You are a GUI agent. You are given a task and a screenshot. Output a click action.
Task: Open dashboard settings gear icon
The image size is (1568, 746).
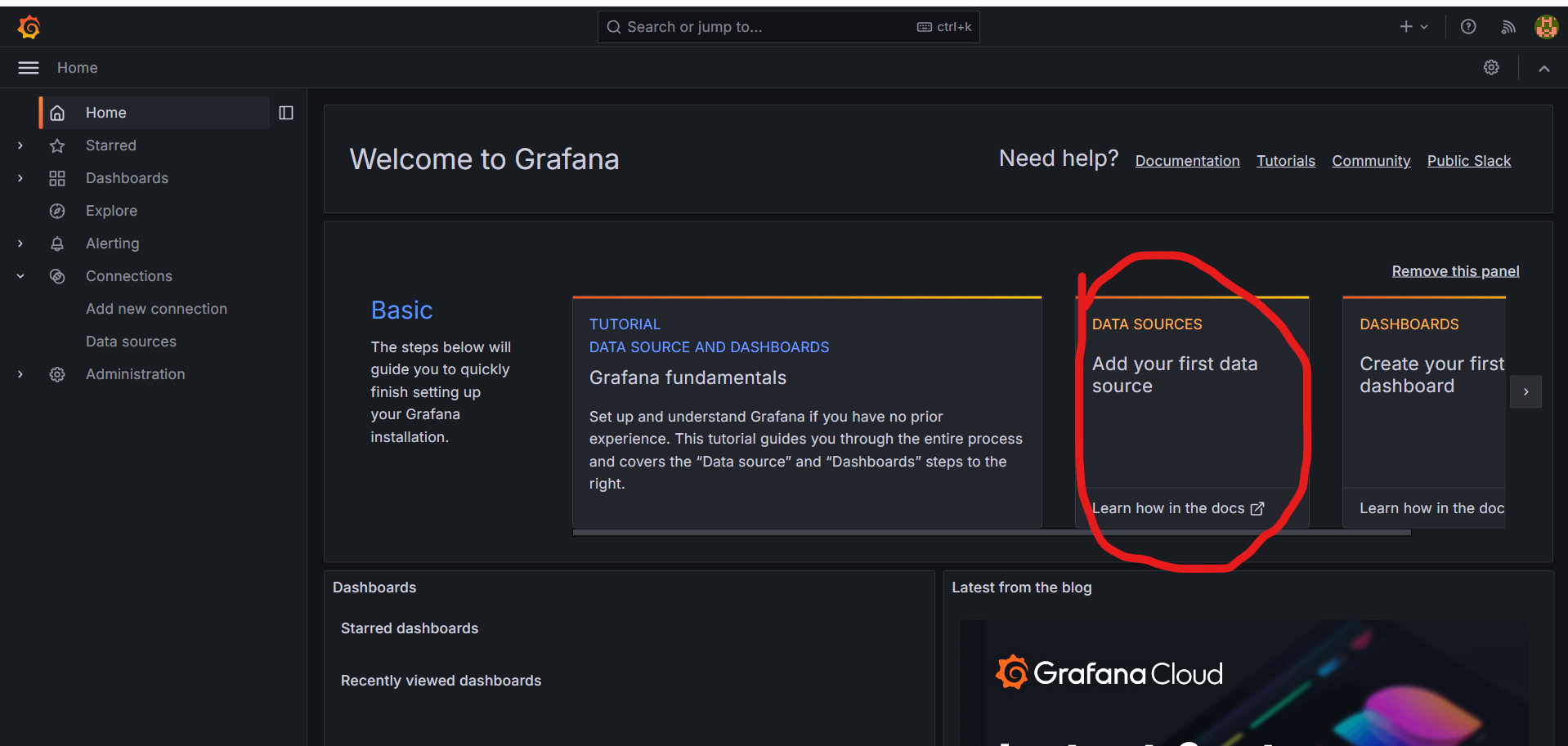click(x=1491, y=68)
